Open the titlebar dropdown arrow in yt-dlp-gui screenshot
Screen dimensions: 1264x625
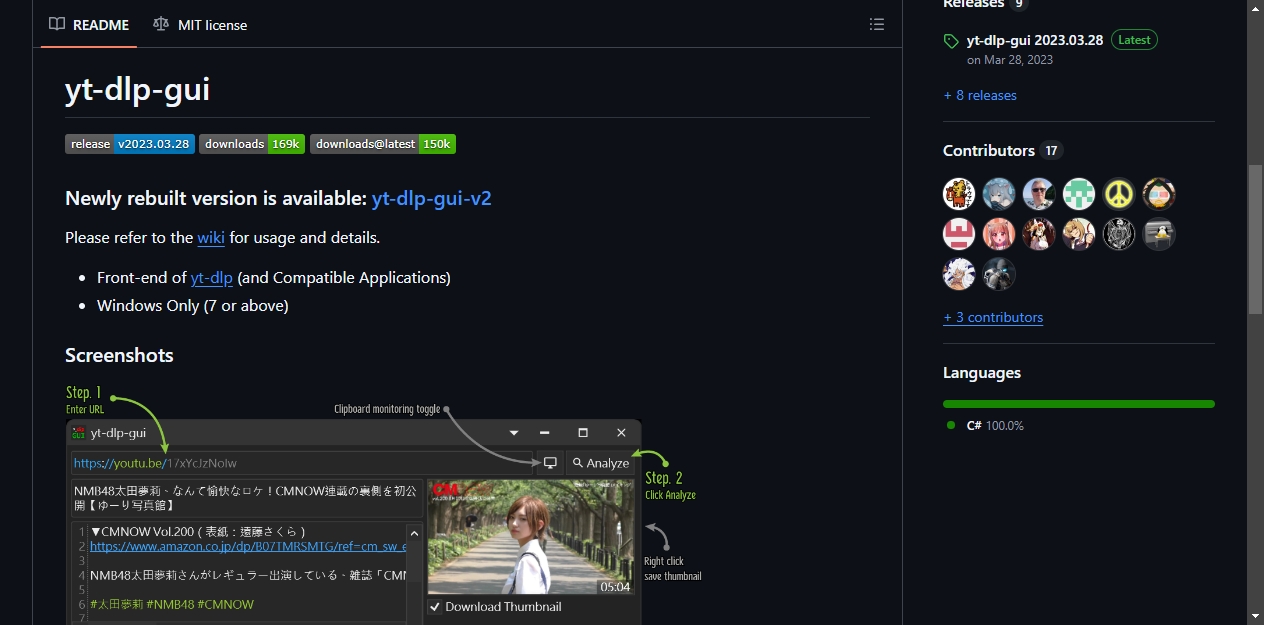tap(514, 433)
